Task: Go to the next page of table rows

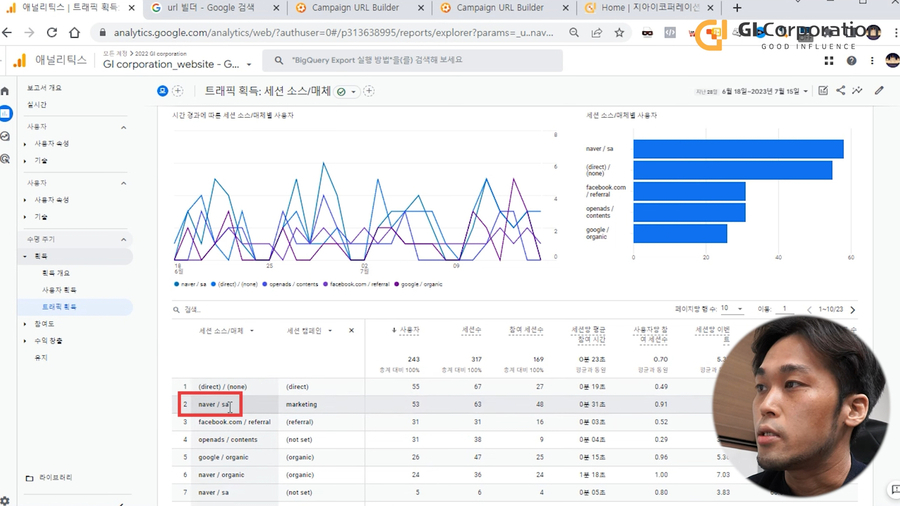Action: (x=853, y=310)
